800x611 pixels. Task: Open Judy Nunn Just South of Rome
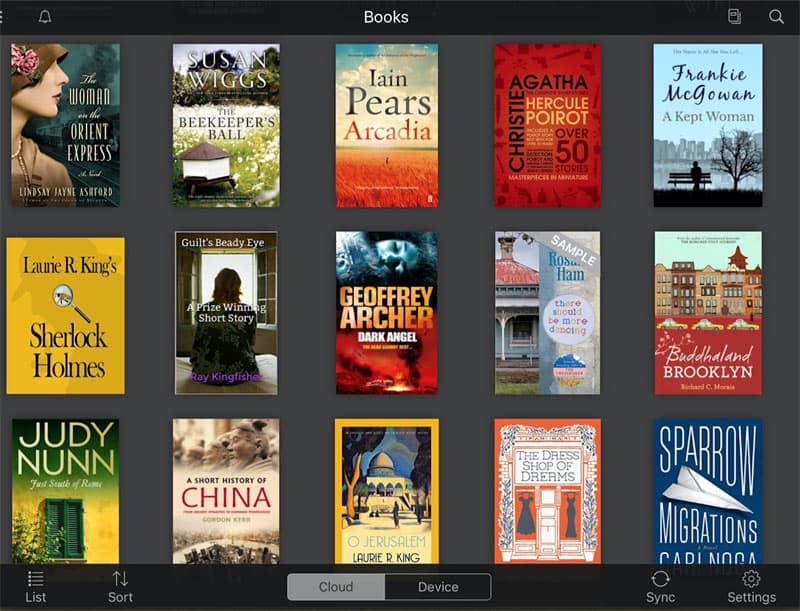[65, 491]
